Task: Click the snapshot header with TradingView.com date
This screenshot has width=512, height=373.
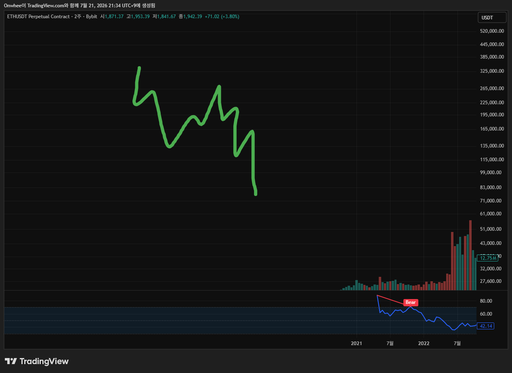Action: [x=79, y=6]
